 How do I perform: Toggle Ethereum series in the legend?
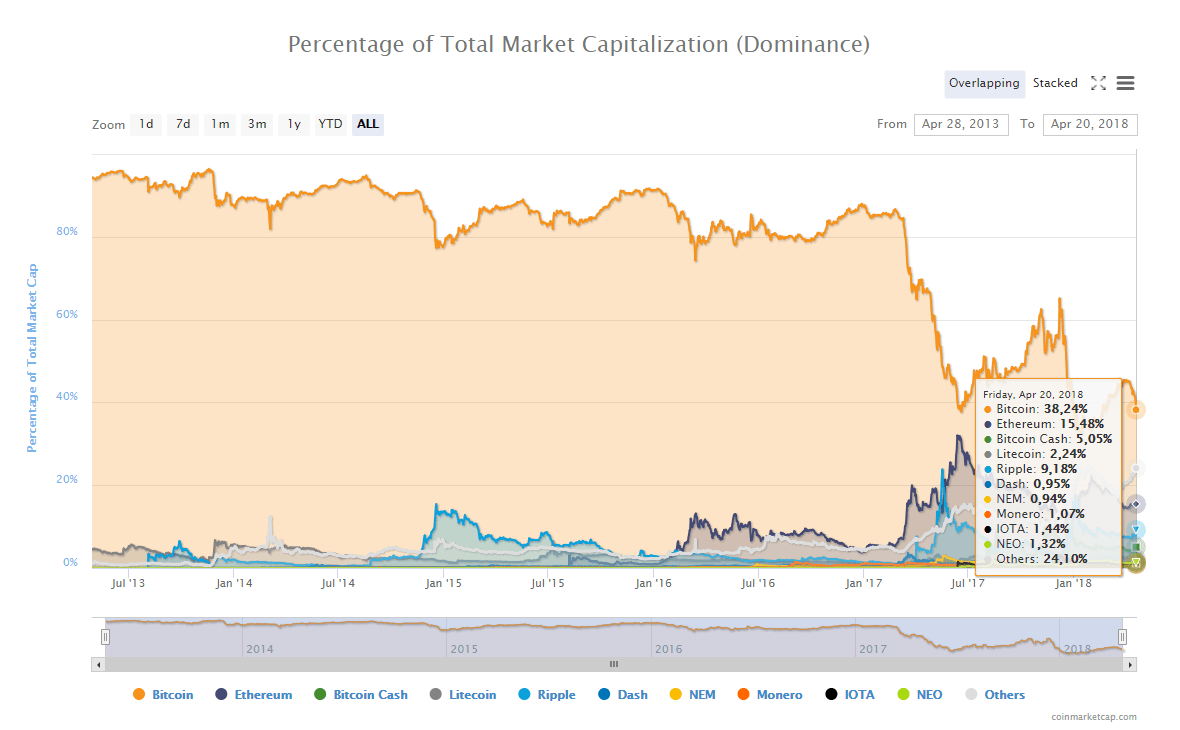click(263, 695)
